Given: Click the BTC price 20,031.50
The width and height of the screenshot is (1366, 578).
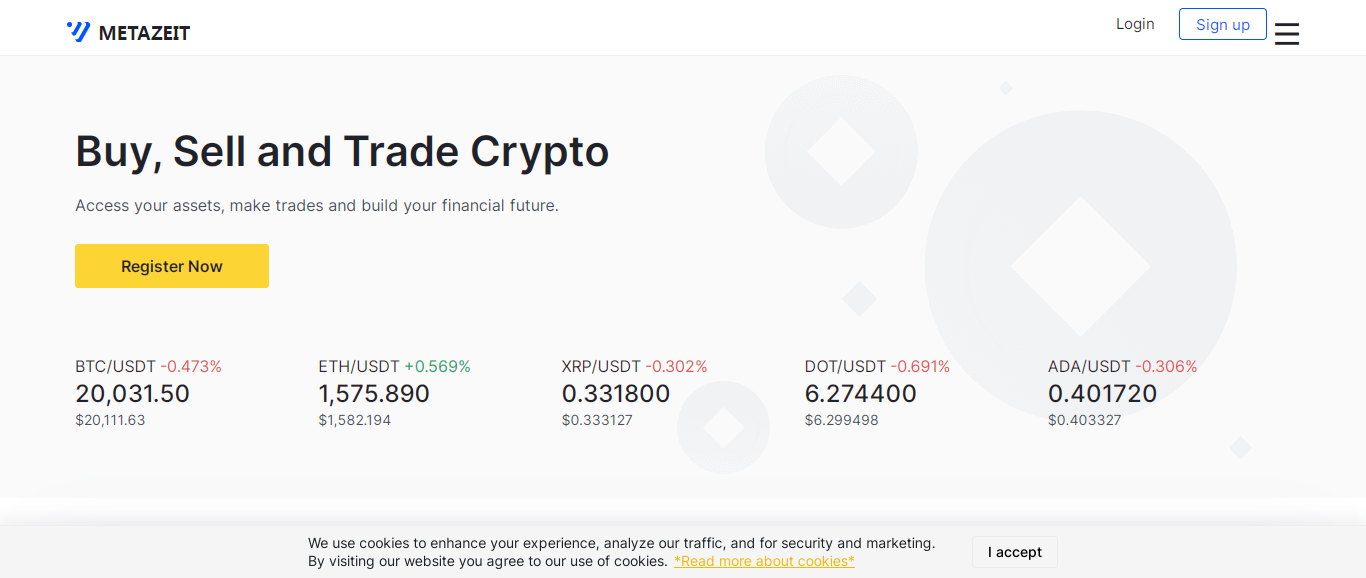Looking at the screenshot, I should tap(132, 394).
